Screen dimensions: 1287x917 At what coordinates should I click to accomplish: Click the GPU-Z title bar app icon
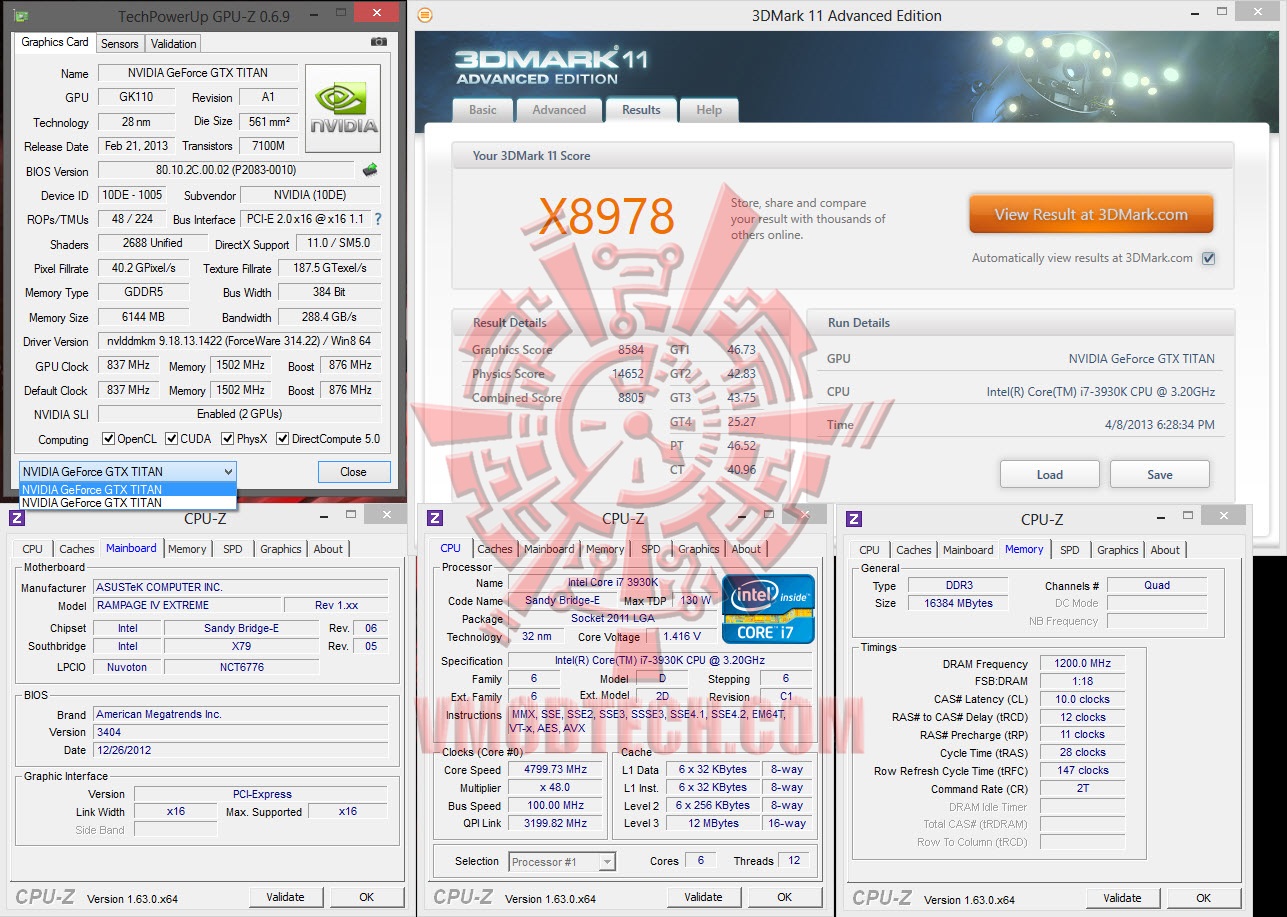[19, 16]
